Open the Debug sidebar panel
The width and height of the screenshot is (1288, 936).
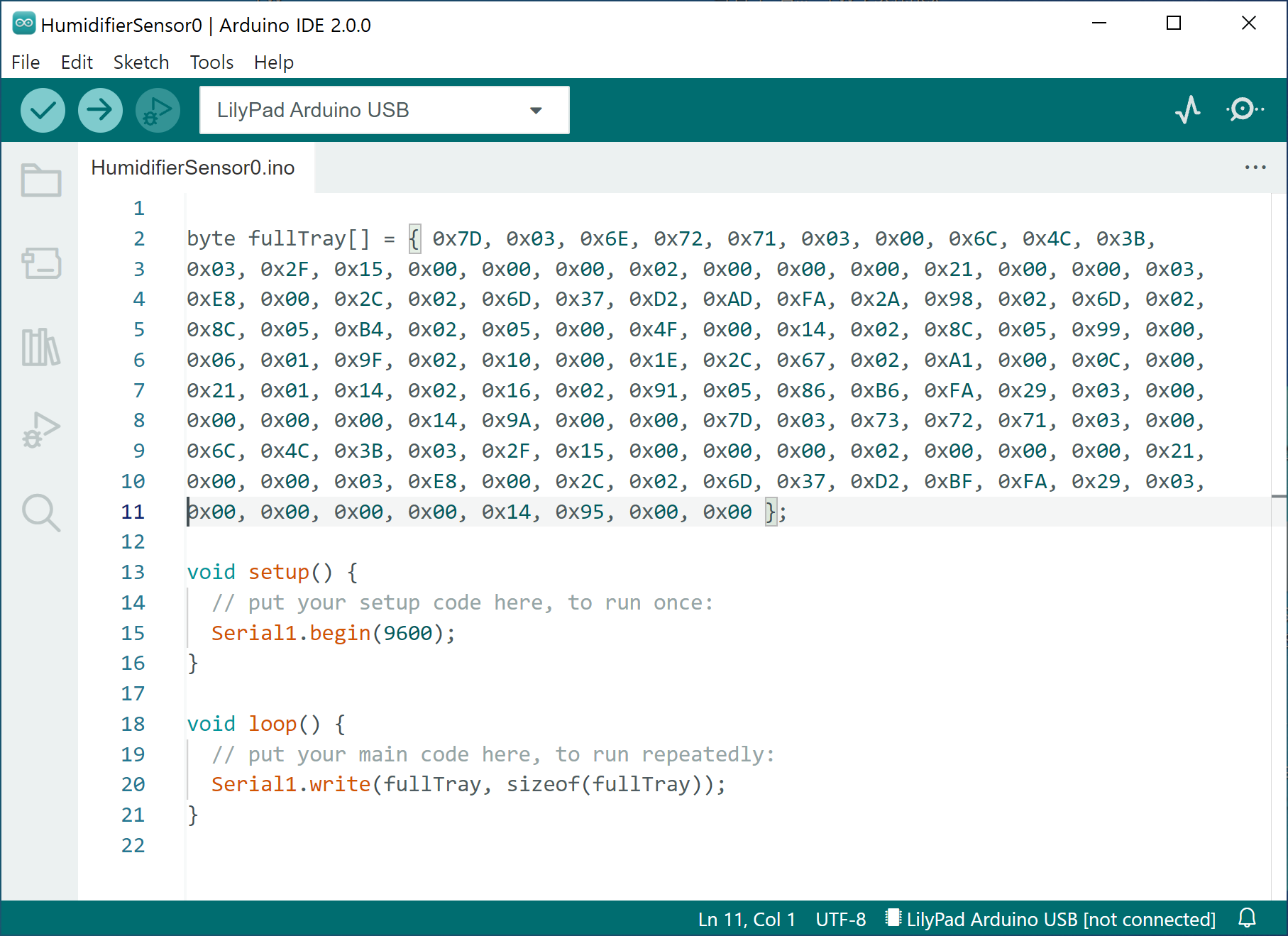pos(40,430)
